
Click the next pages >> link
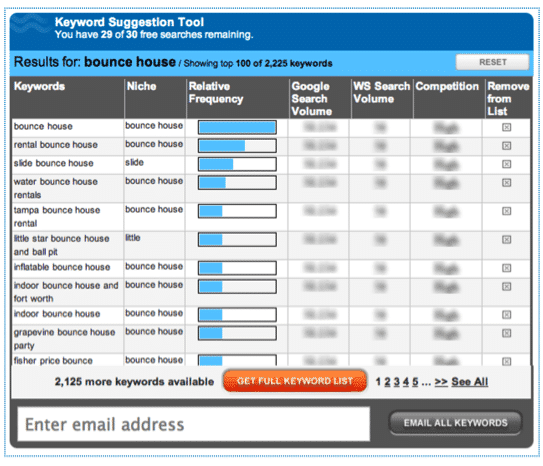[441, 382]
